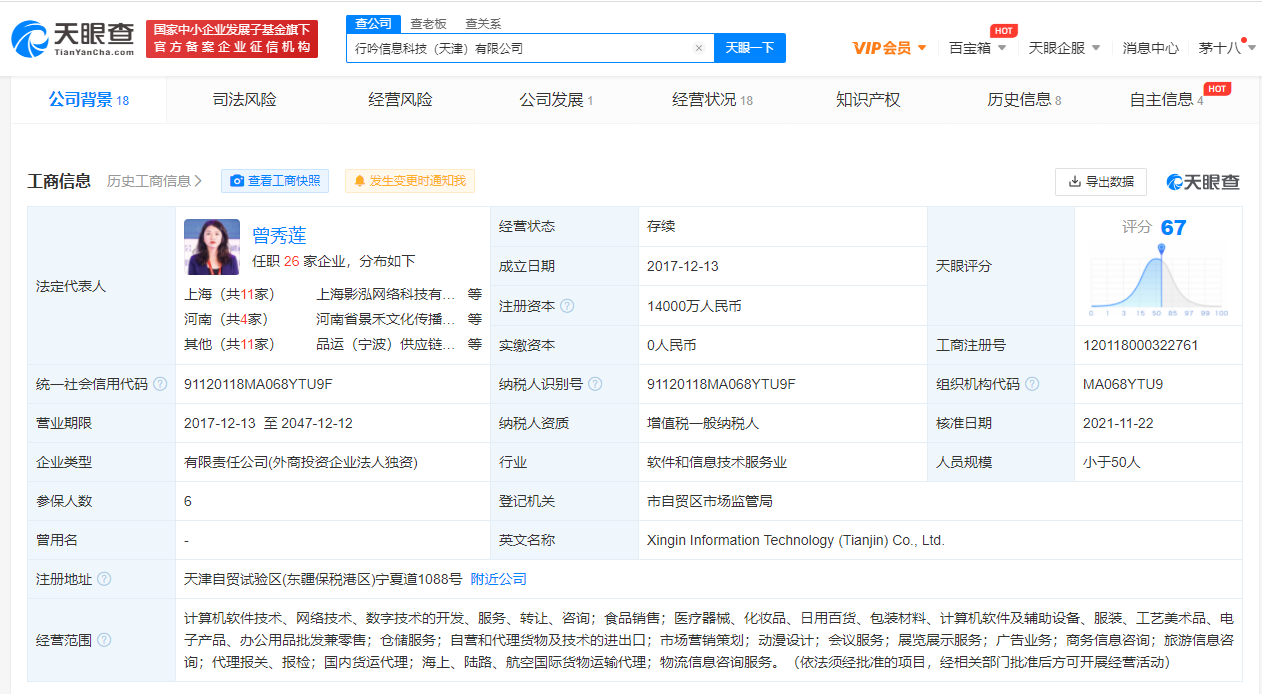Select the 查公司 search tab

[373, 23]
